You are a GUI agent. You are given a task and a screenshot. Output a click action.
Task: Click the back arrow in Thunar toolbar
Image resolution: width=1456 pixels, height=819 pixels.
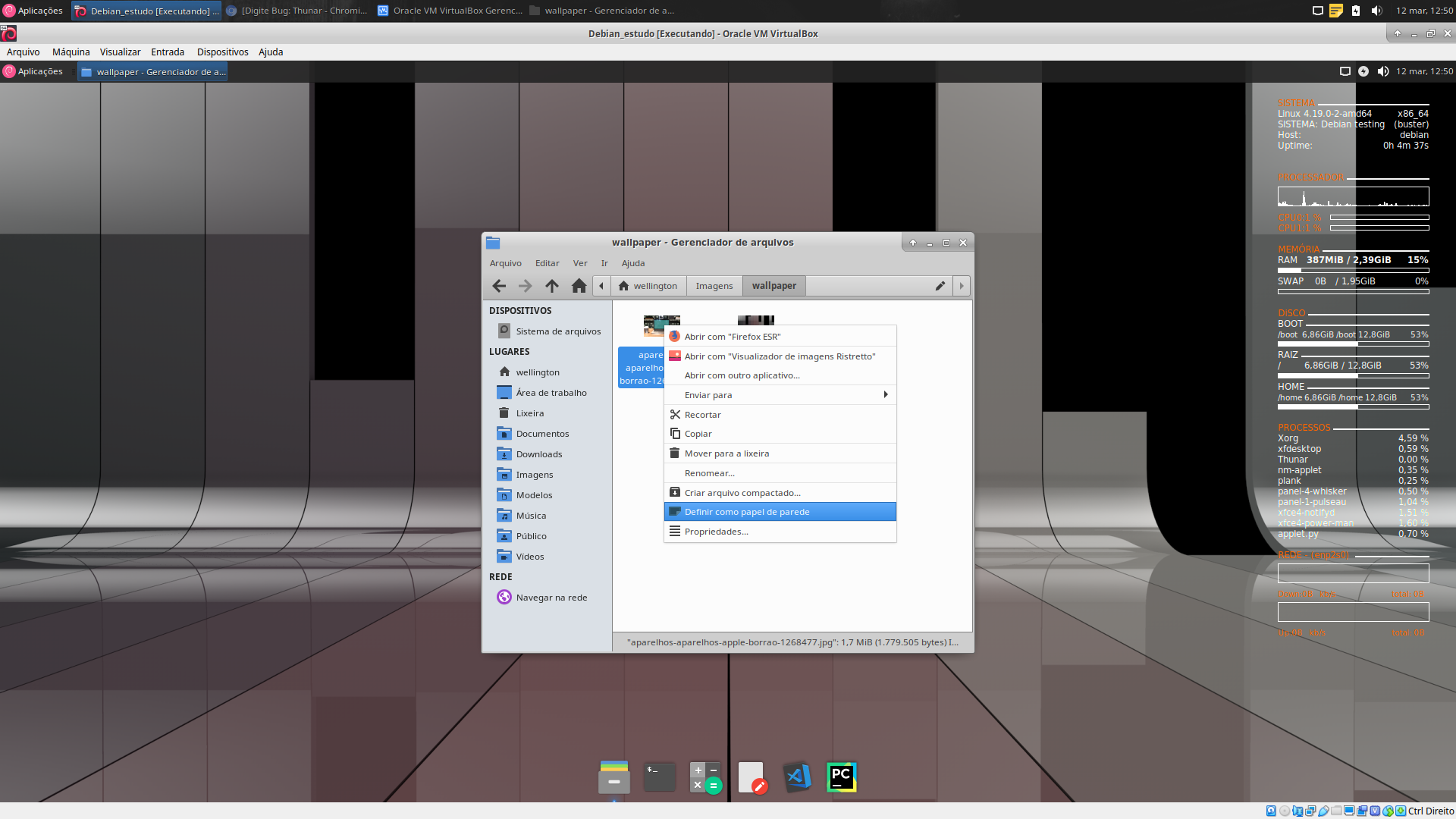[x=499, y=286]
